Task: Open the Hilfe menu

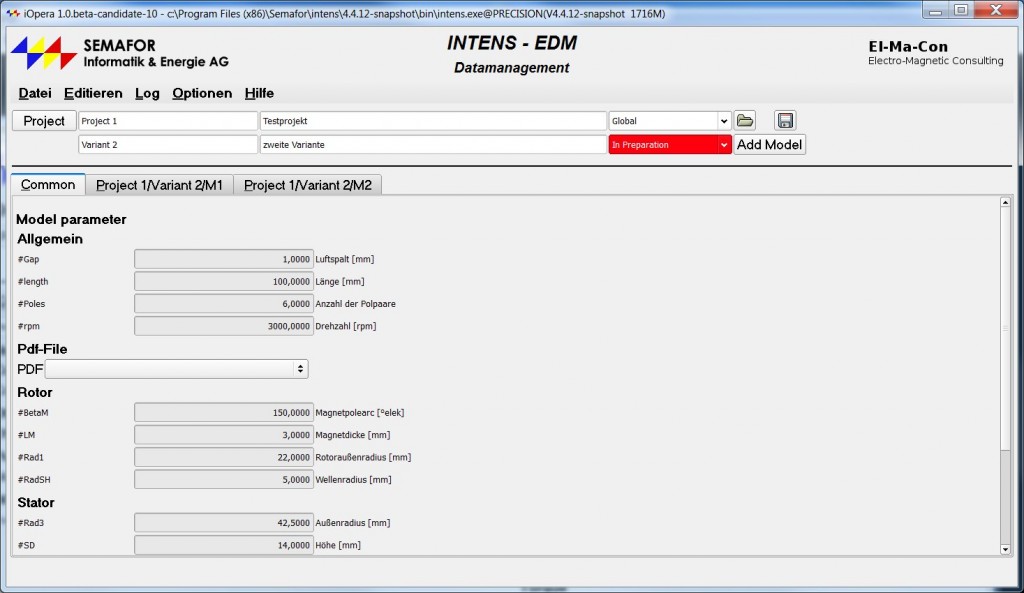Action: 259,93
